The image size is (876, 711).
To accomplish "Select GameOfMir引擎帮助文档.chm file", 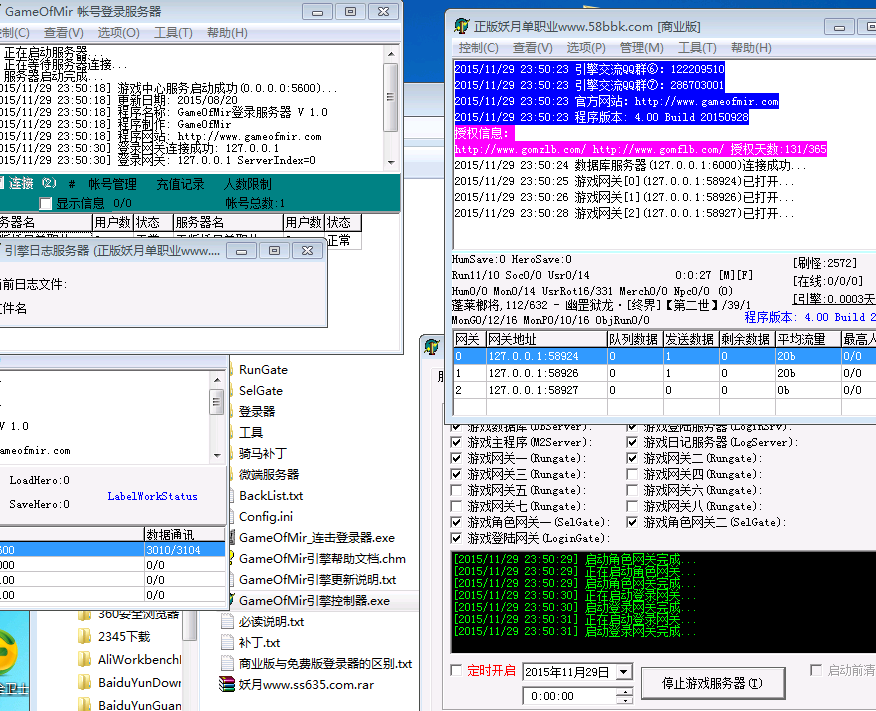I will coord(322,559).
